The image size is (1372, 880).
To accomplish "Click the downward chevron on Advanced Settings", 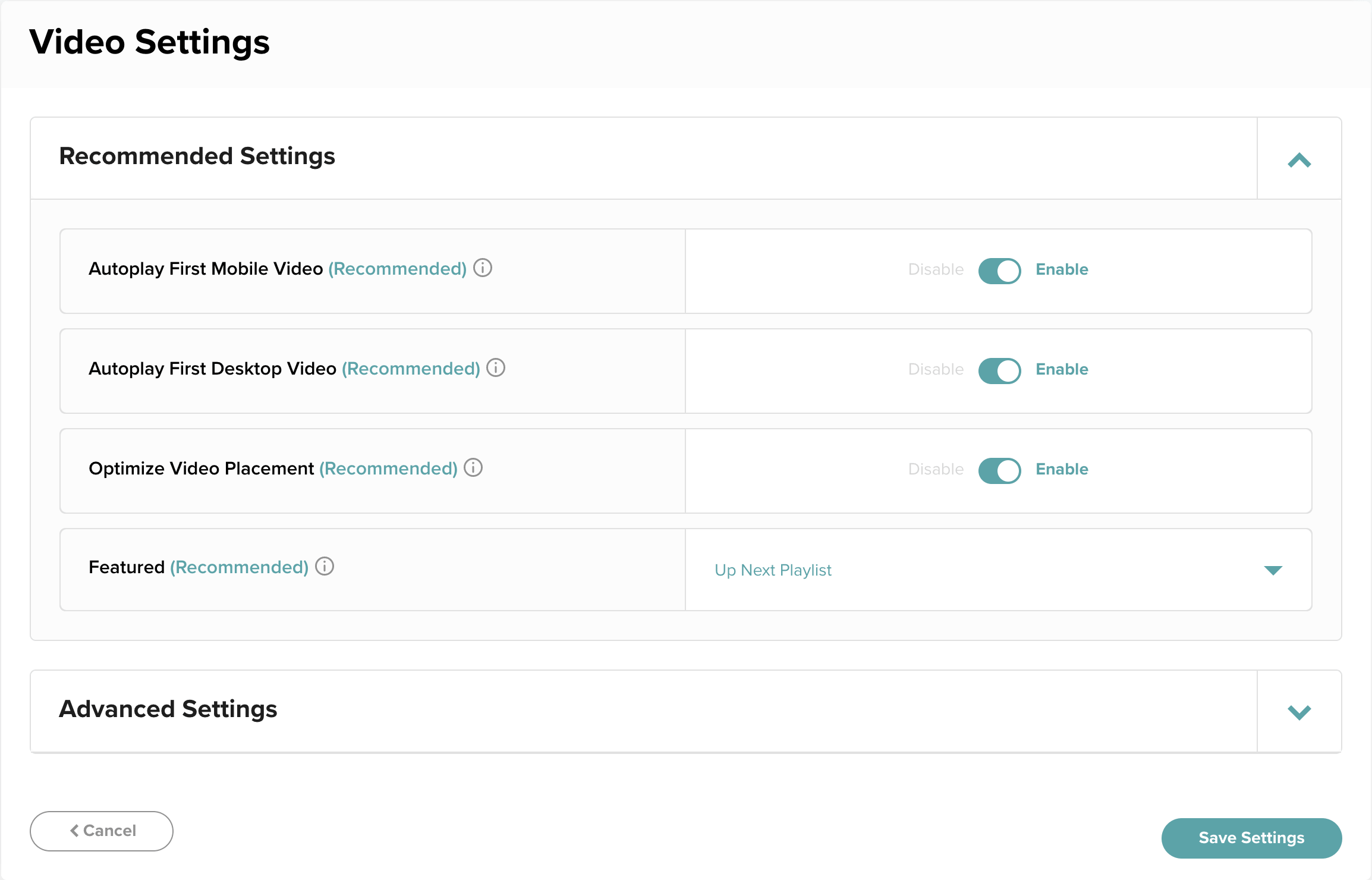I will click(x=1299, y=711).
